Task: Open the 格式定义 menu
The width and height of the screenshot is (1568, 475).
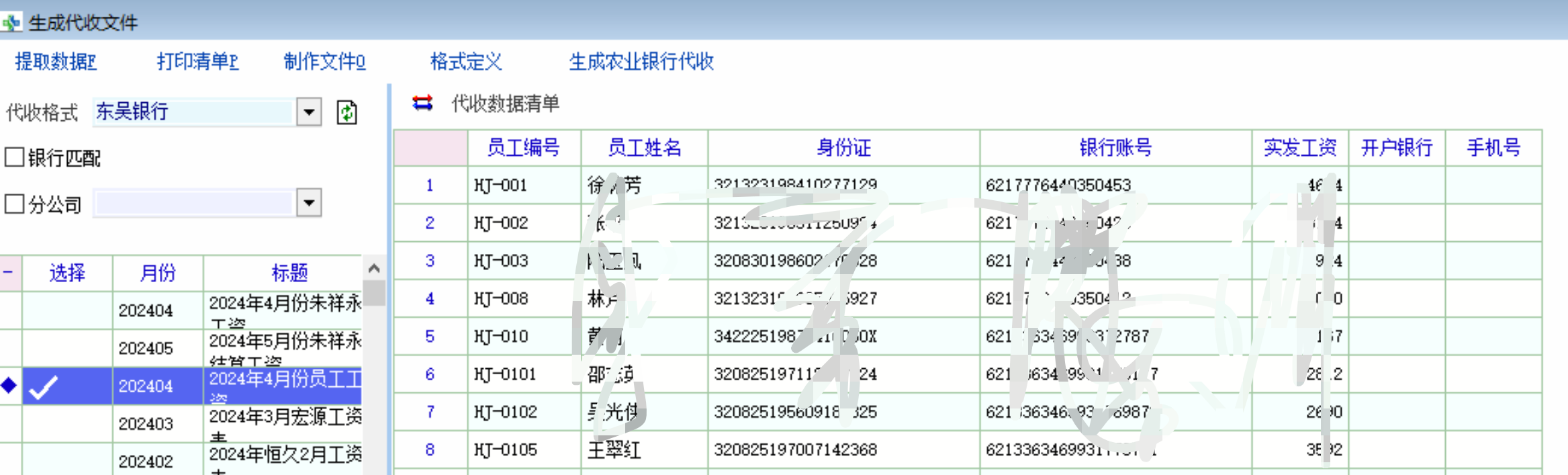Action: 466,62
